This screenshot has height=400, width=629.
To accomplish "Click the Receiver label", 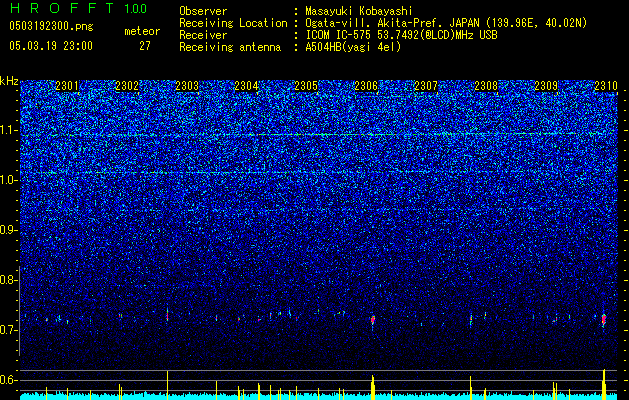I will click(203, 35).
